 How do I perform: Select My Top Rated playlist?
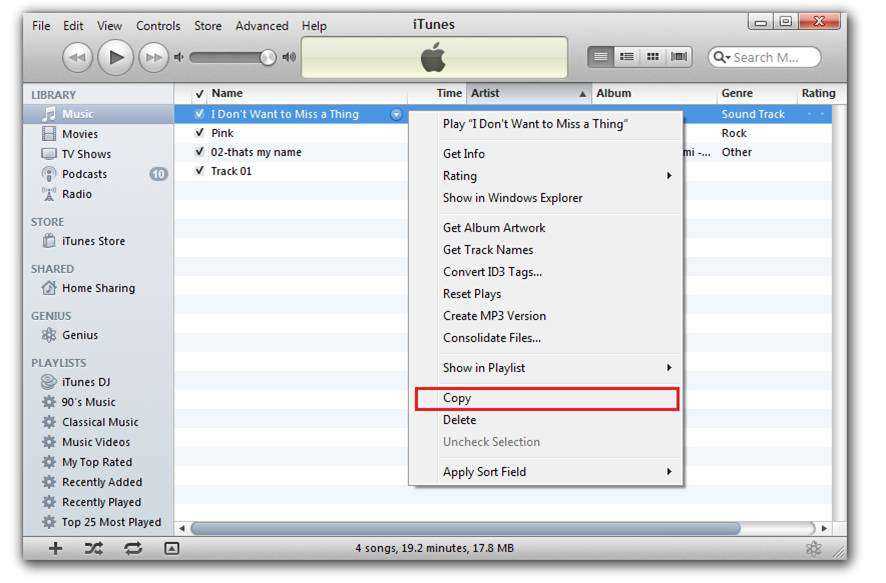tap(98, 462)
